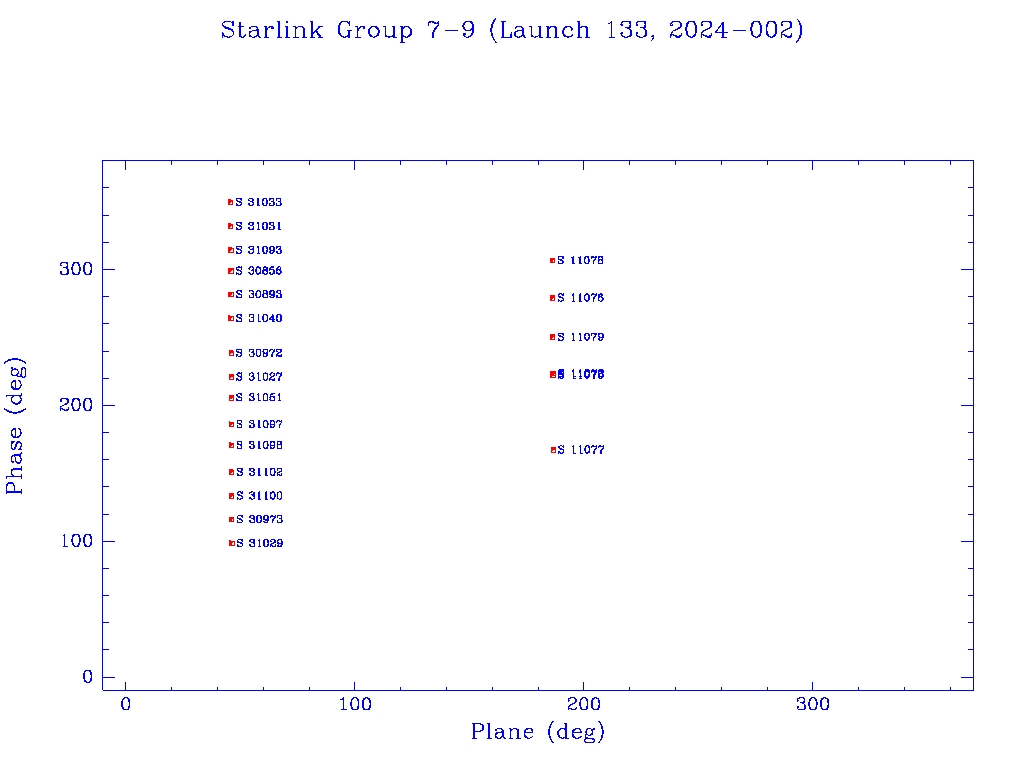This screenshot has height=768, width=1024.
Task: Click the 0 tick label on Plane axis
Action: tap(125, 704)
